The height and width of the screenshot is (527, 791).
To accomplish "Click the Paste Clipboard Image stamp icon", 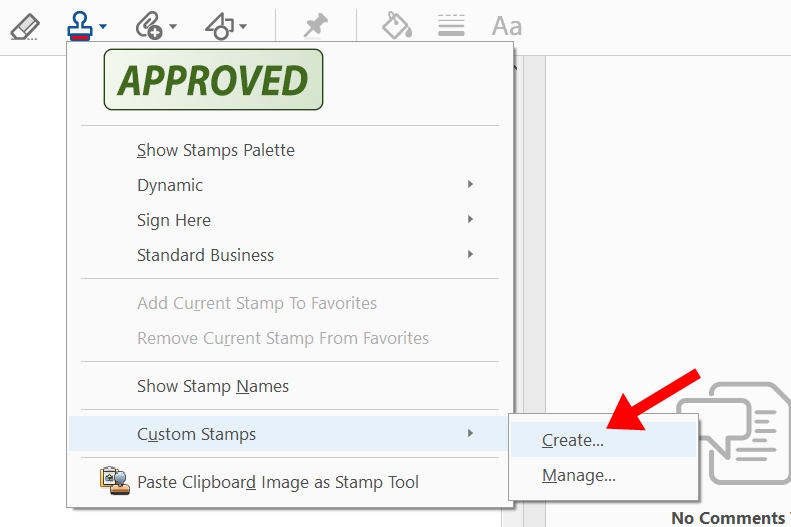I will tap(112, 481).
